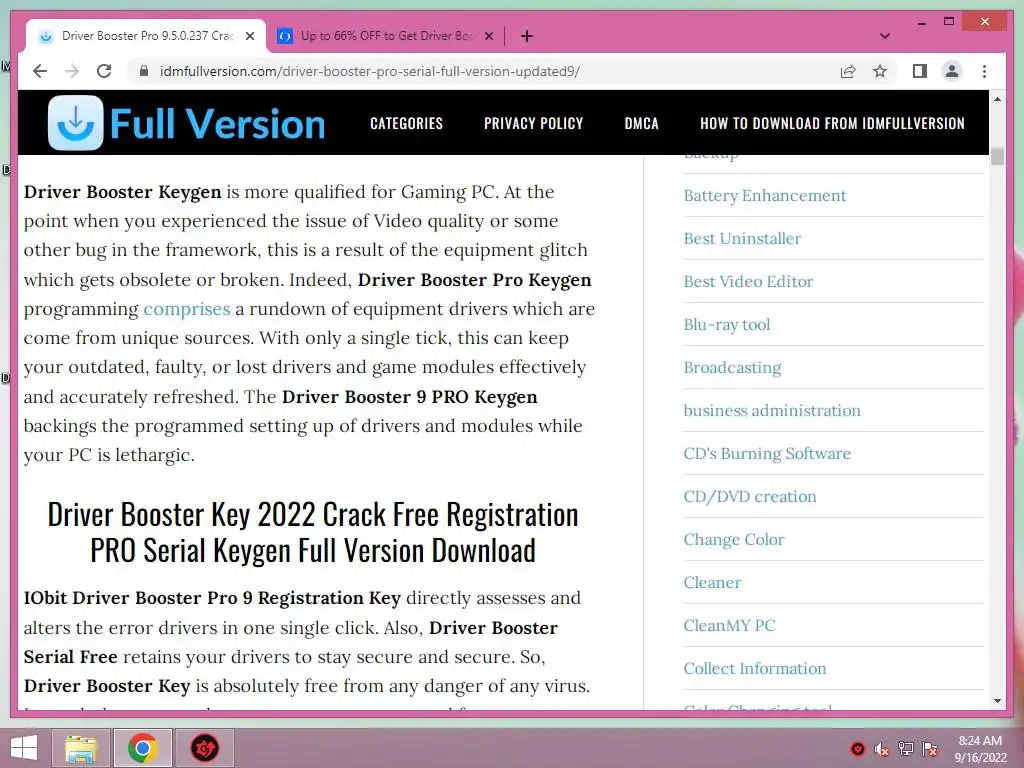Screen dimensions: 1024x768
Task: Open the Windows Start menu
Action: tap(24, 748)
